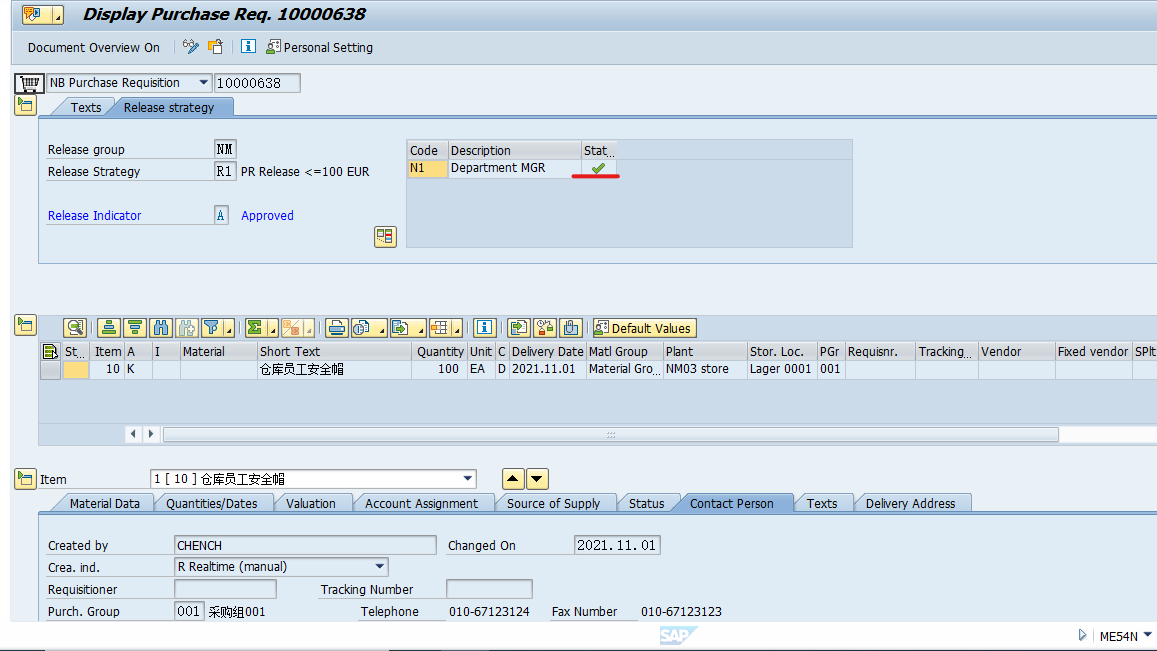The height and width of the screenshot is (651, 1157).
Task: Select the N1 release code cell
Action: [427, 168]
